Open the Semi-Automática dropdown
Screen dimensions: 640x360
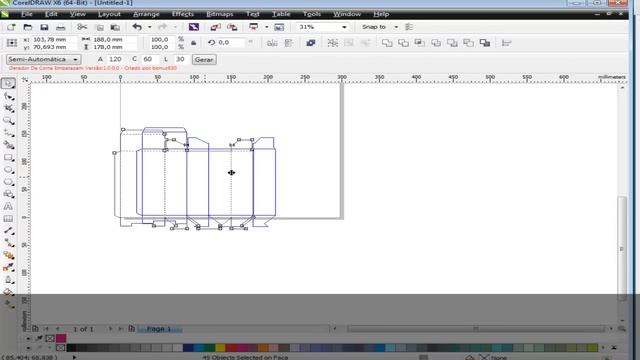click(44, 59)
